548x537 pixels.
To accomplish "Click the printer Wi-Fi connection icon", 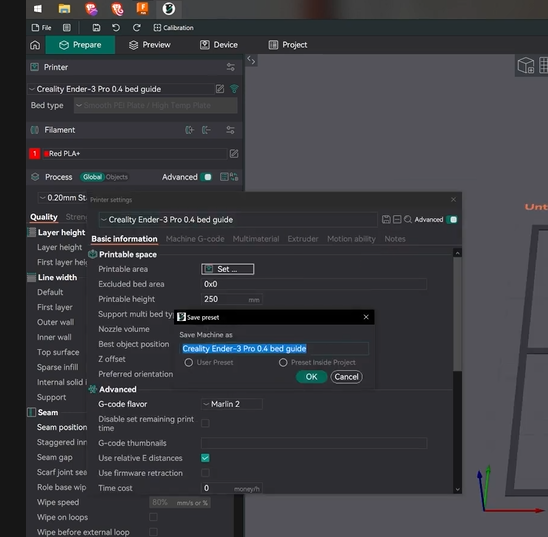I will 234,89.
